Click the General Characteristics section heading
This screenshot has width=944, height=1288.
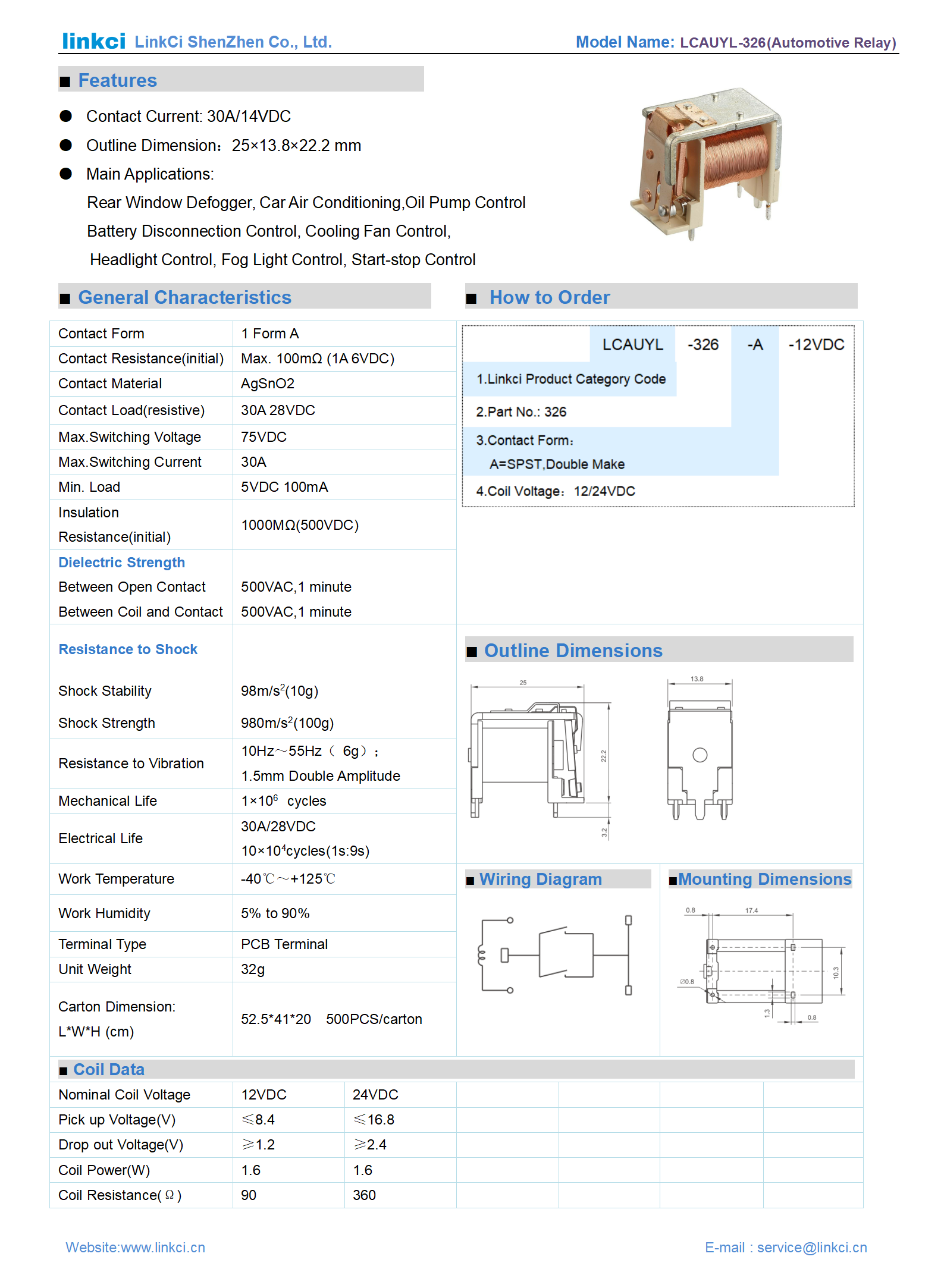click(x=184, y=297)
